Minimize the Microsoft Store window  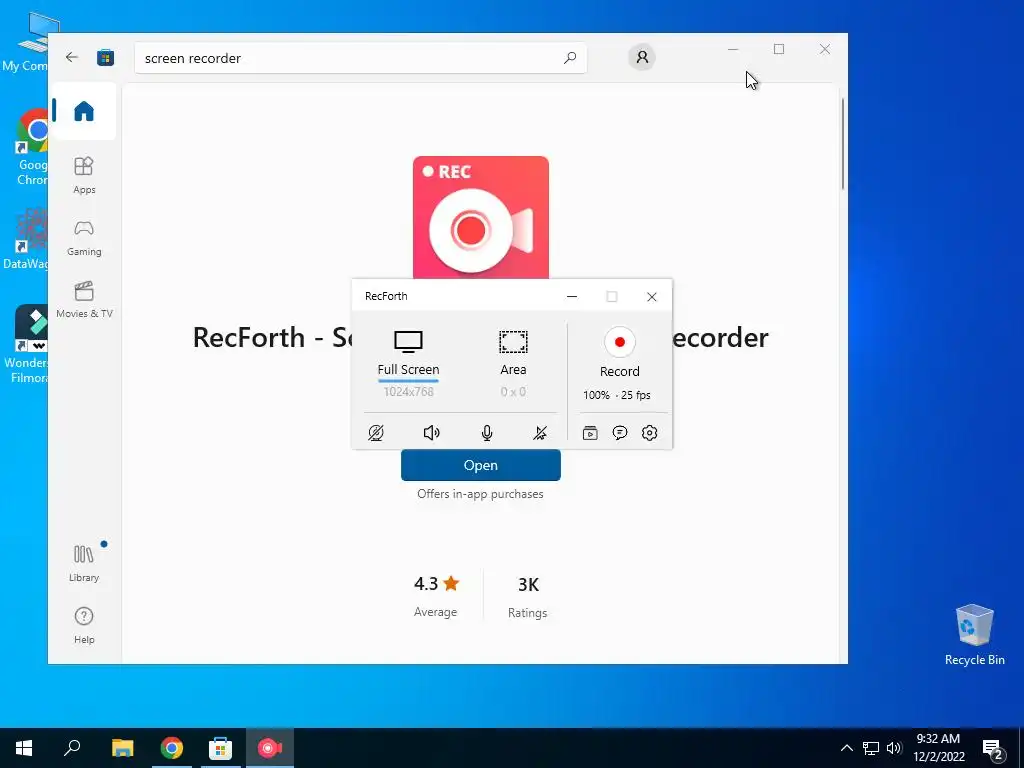point(733,49)
